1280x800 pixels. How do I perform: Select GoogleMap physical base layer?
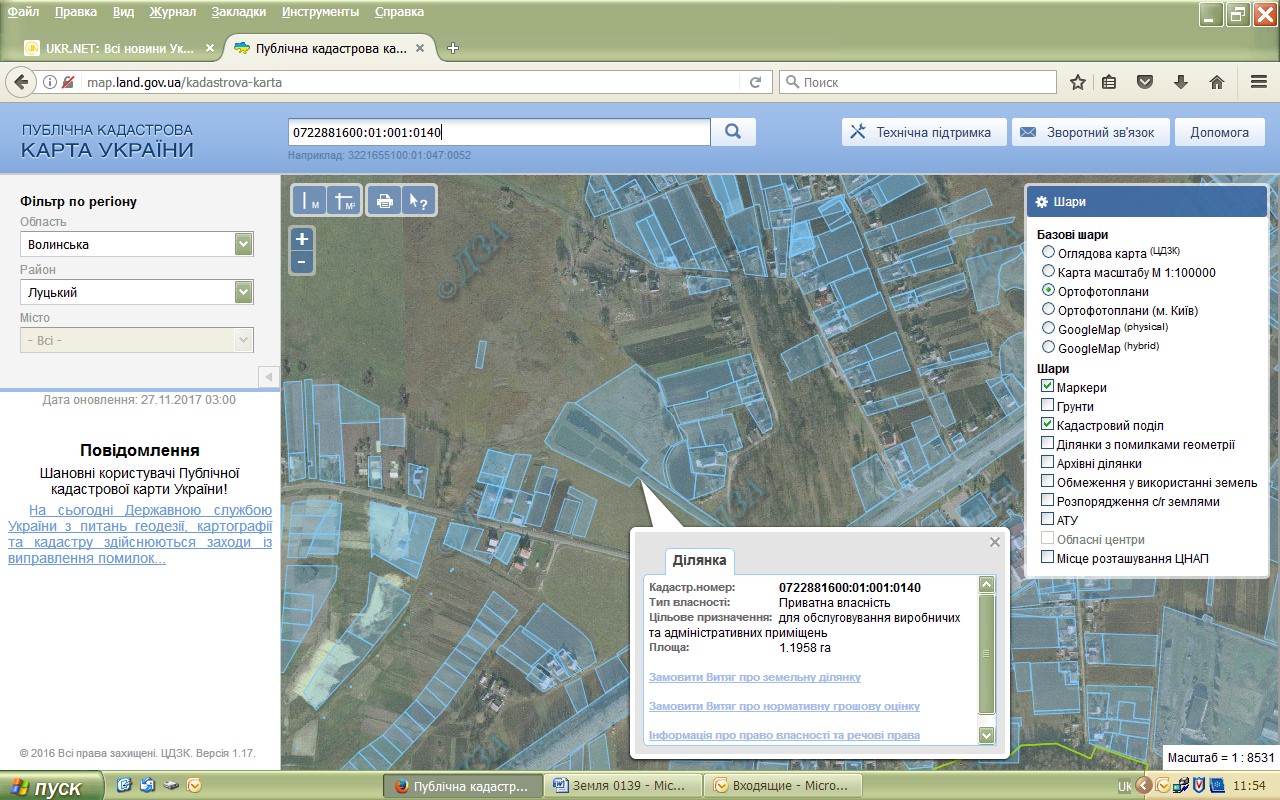click(x=1048, y=328)
